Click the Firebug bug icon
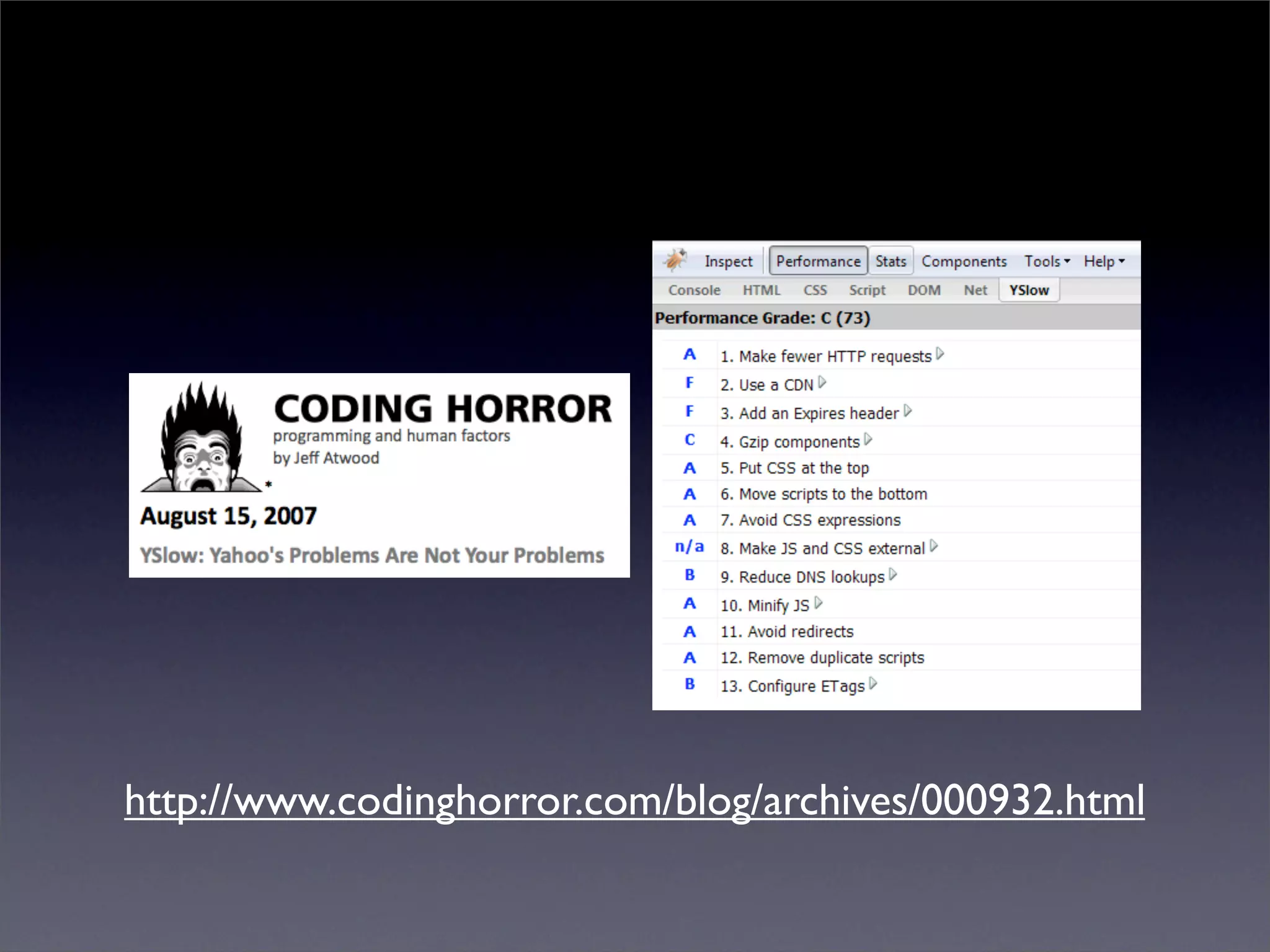The image size is (1270, 952). coord(675,260)
